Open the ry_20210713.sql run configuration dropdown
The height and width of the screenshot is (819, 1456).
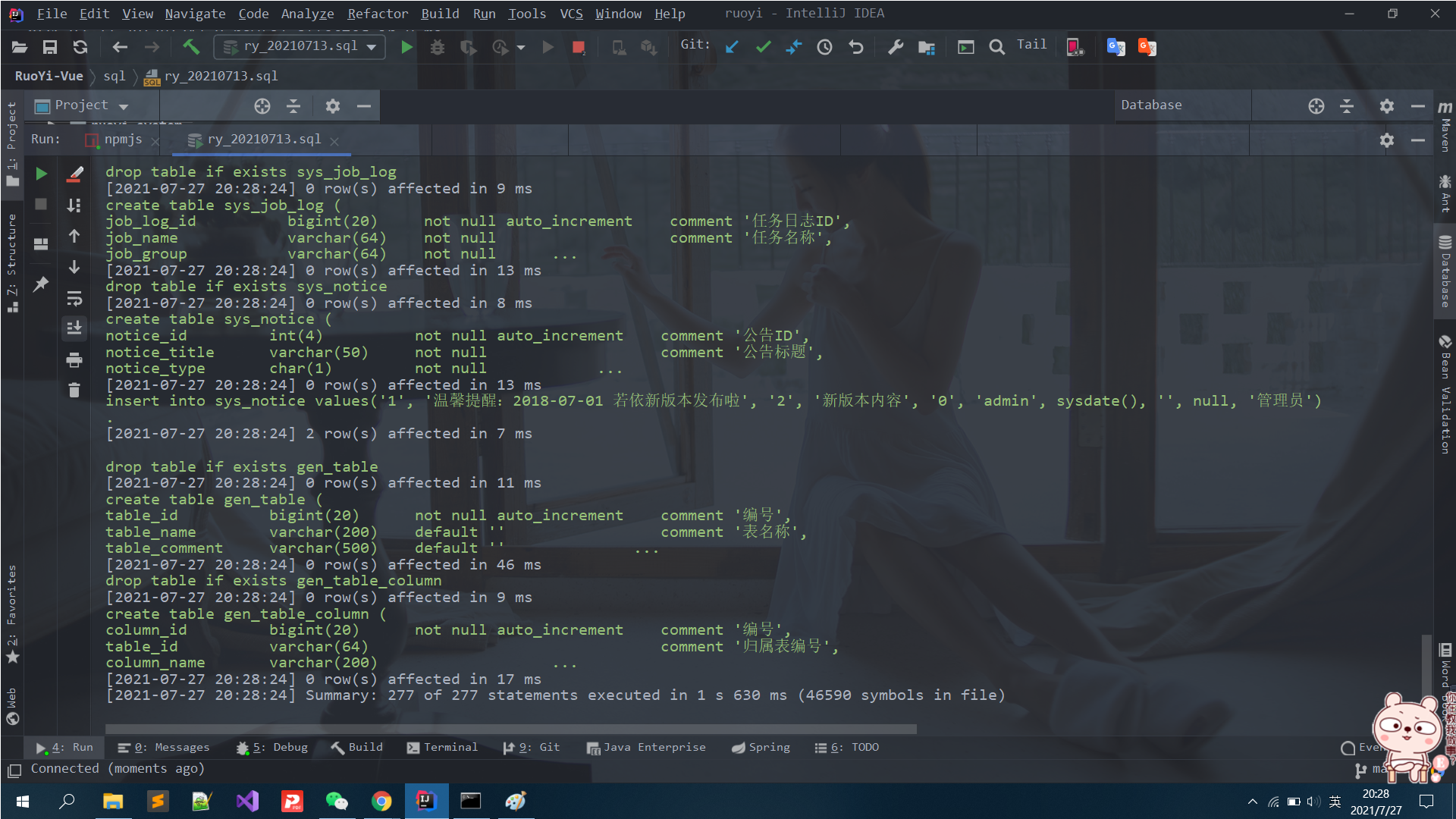coord(300,47)
